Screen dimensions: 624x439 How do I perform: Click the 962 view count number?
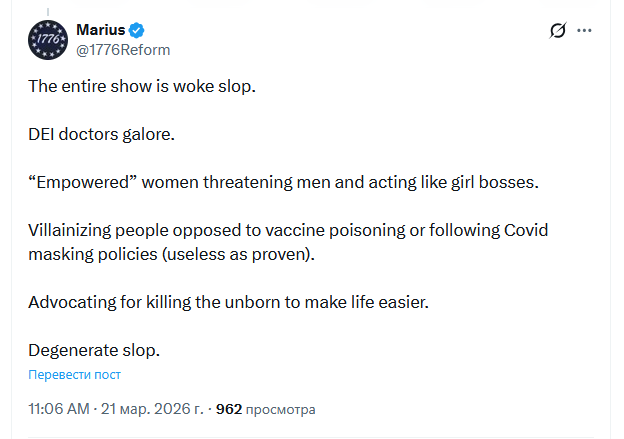[229, 409]
